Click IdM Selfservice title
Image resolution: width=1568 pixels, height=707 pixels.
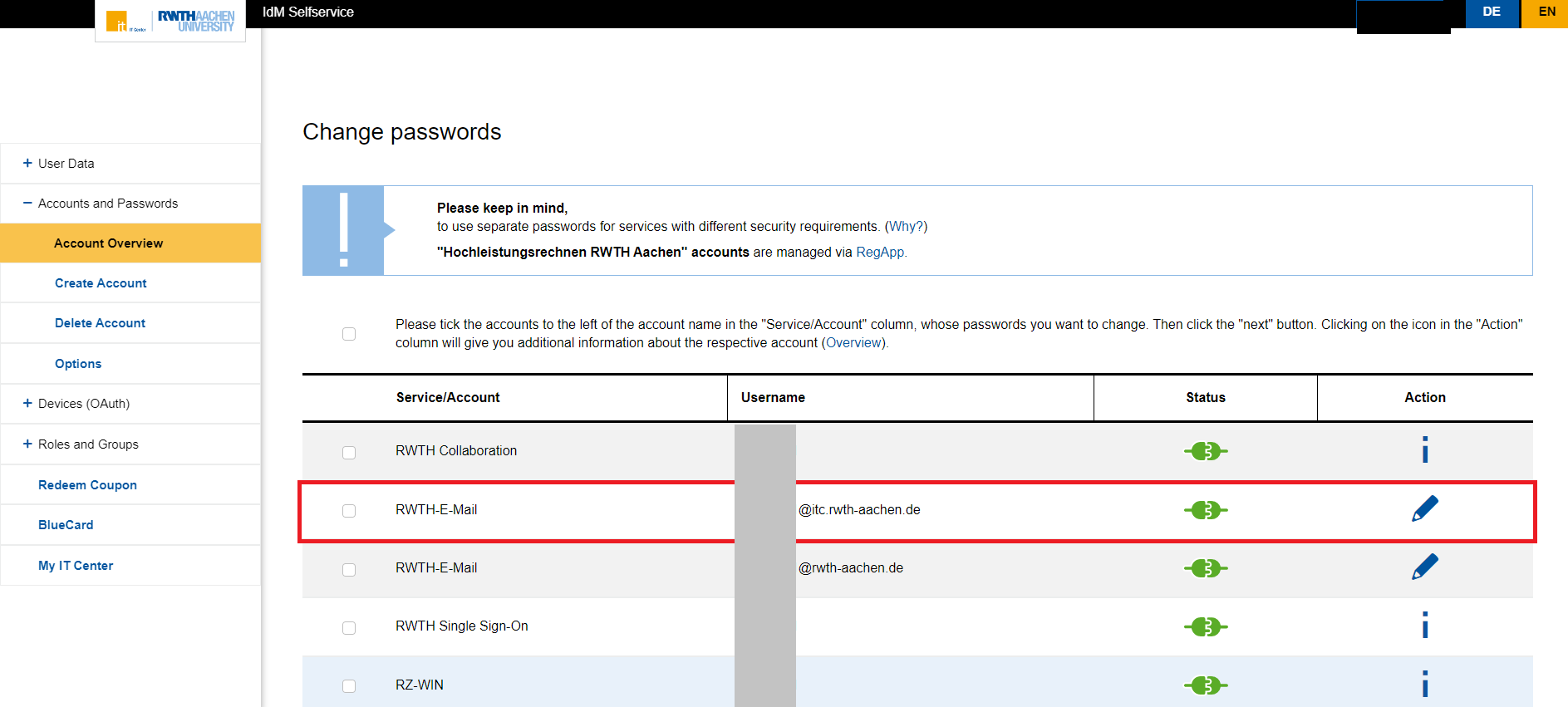[x=308, y=12]
